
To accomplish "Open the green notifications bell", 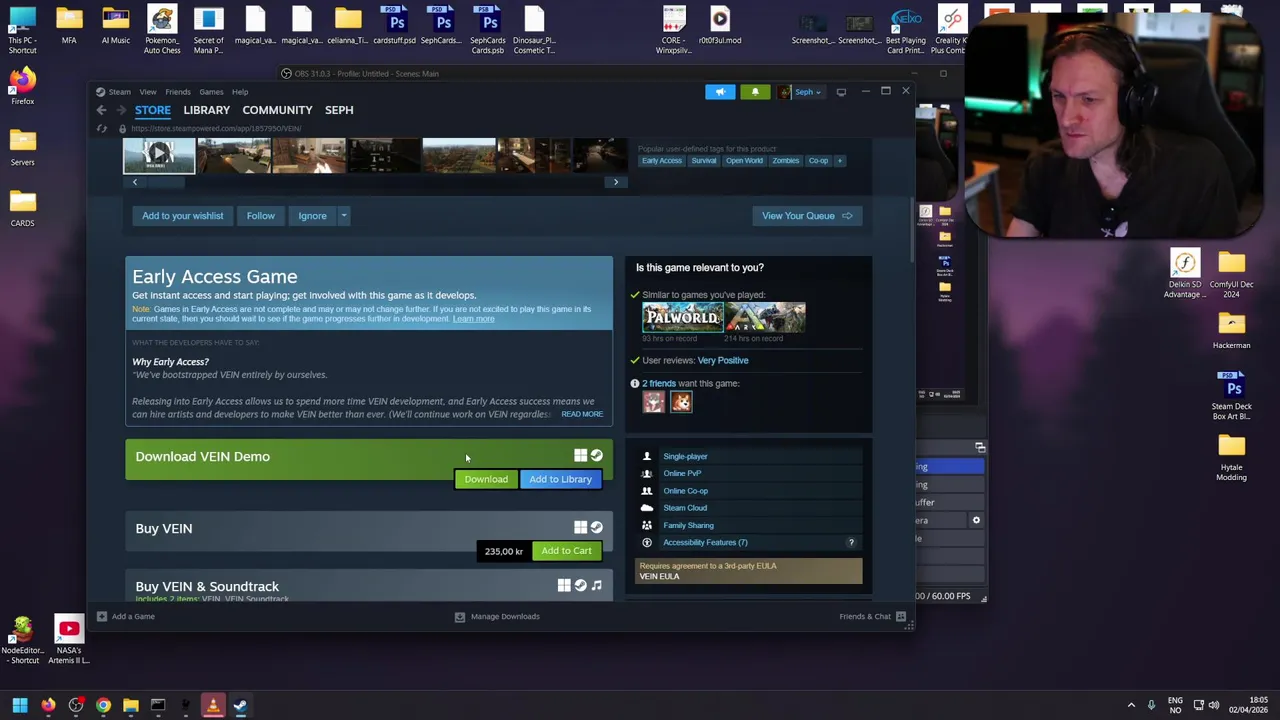I will point(755,92).
